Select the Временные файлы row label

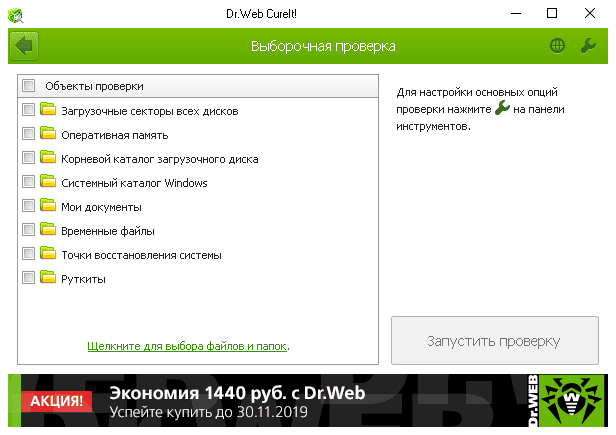108,231
